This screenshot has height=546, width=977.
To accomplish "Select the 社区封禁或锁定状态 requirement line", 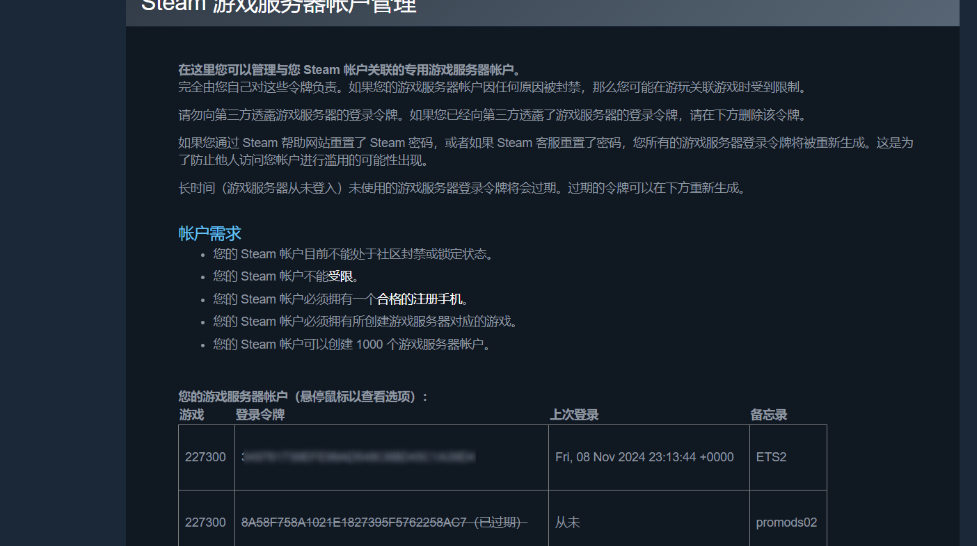I will (353, 254).
